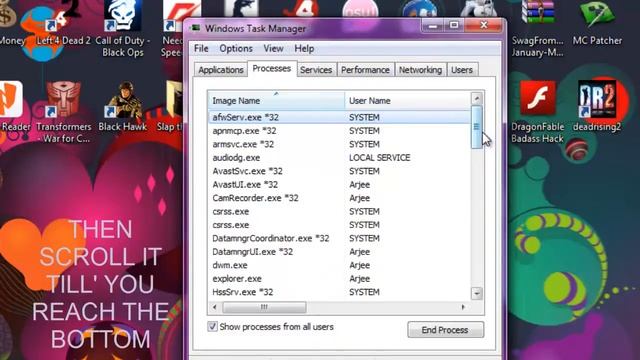Click vertical scrollbar down arrow
This screenshot has width=640, height=360.
point(477,293)
